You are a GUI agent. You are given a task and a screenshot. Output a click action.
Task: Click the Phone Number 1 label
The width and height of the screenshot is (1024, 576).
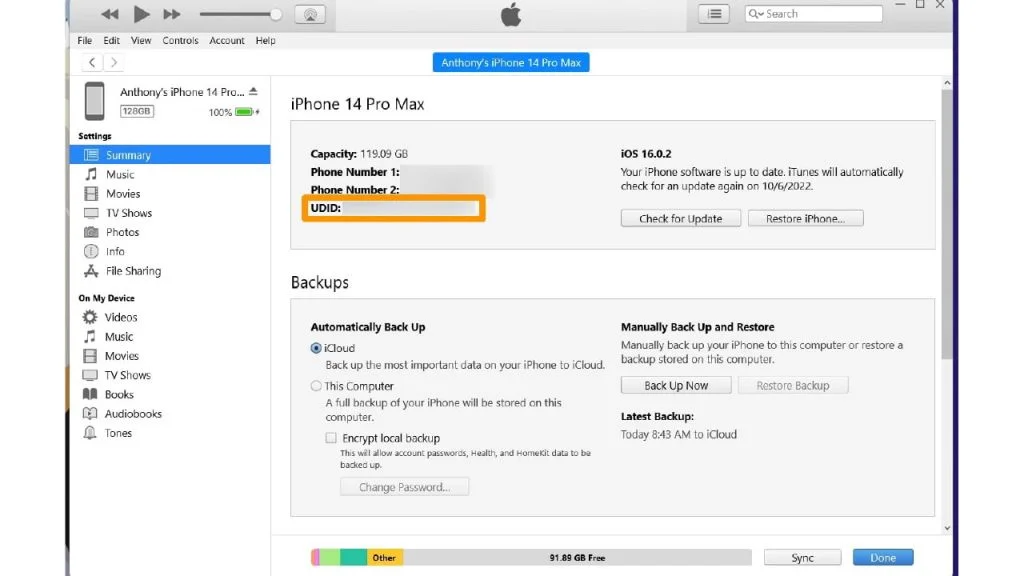(x=355, y=172)
